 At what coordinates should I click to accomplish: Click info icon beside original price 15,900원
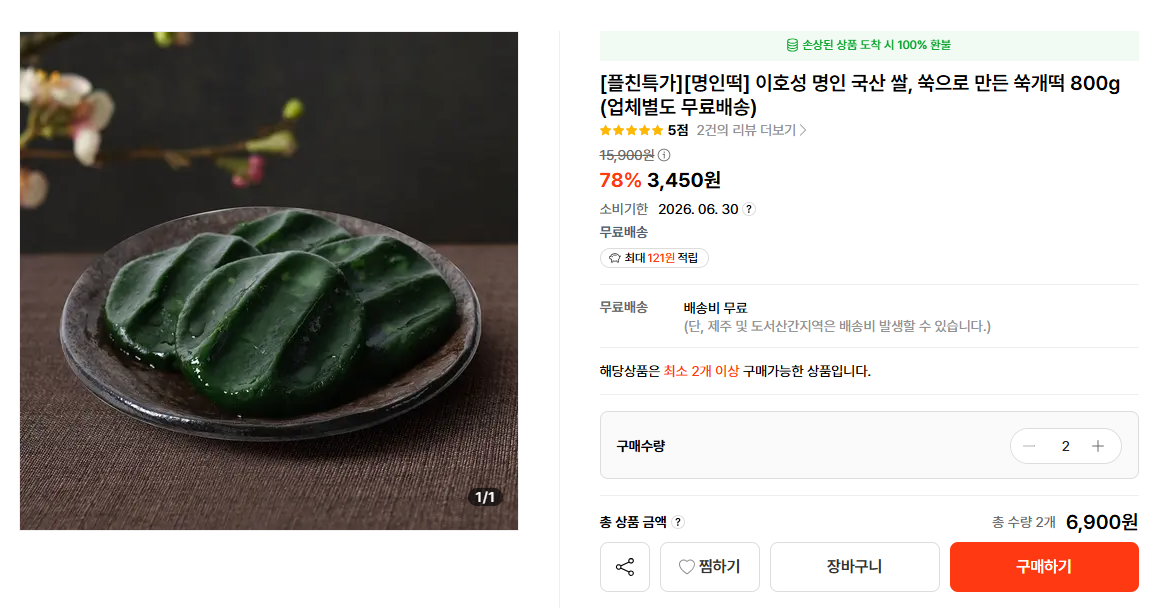664,155
